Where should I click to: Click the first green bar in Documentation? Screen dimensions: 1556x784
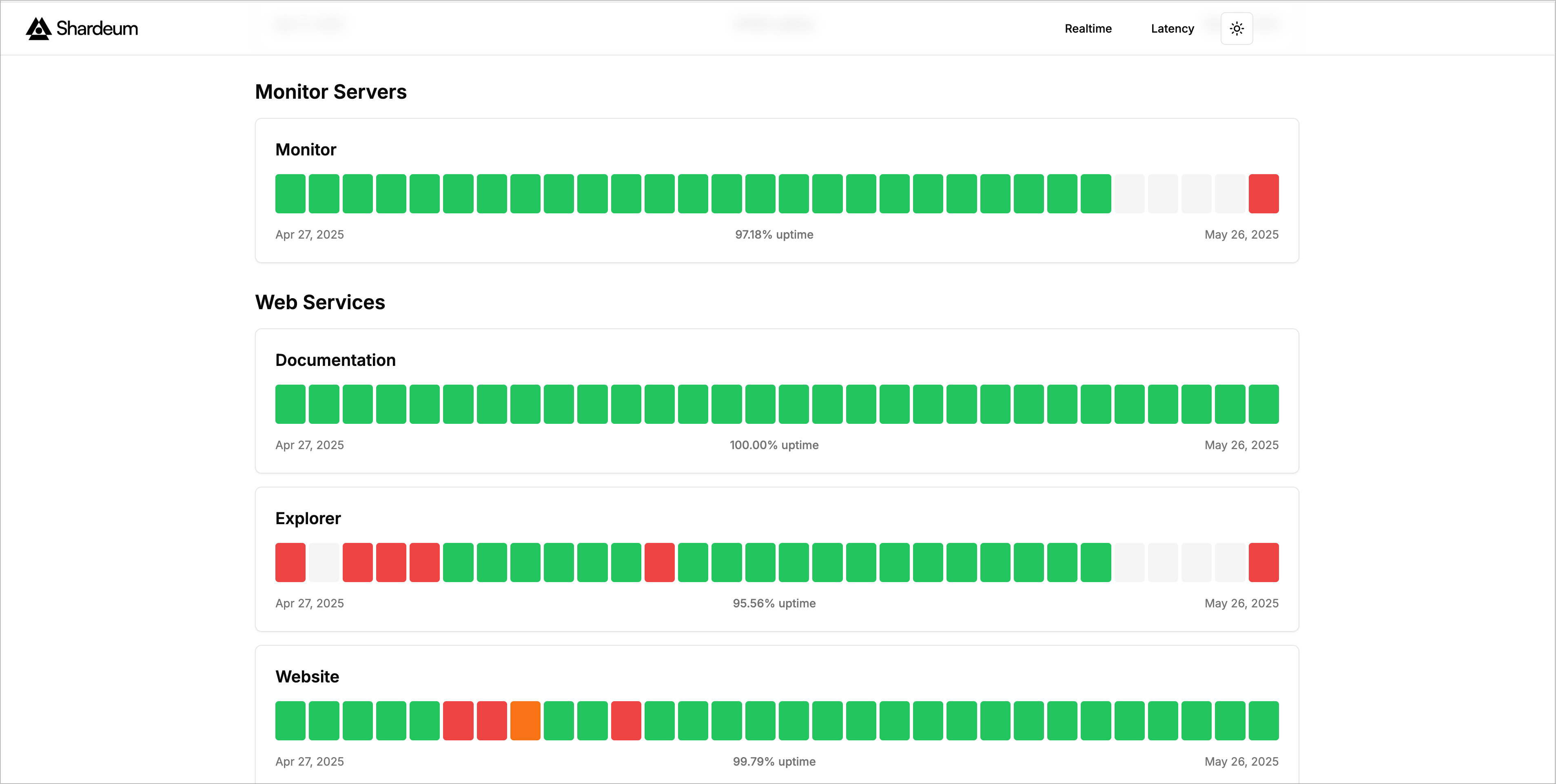(x=290, y=404)
